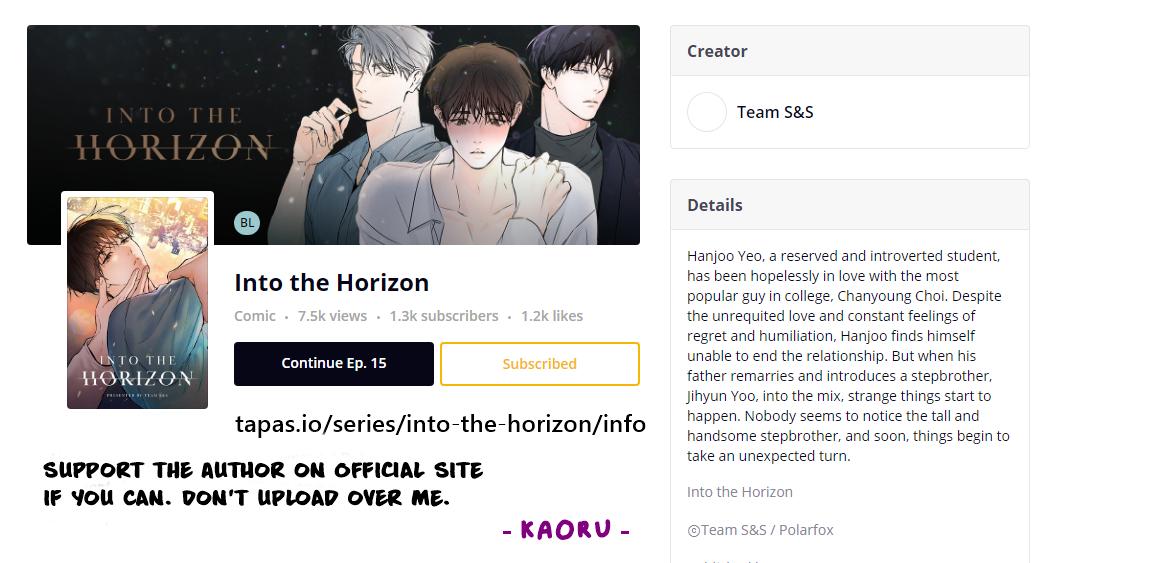The image size is (1152, 563).
Task: Click the BL genre badge icon
Action: pyautogui.click(x=247, y=223)
